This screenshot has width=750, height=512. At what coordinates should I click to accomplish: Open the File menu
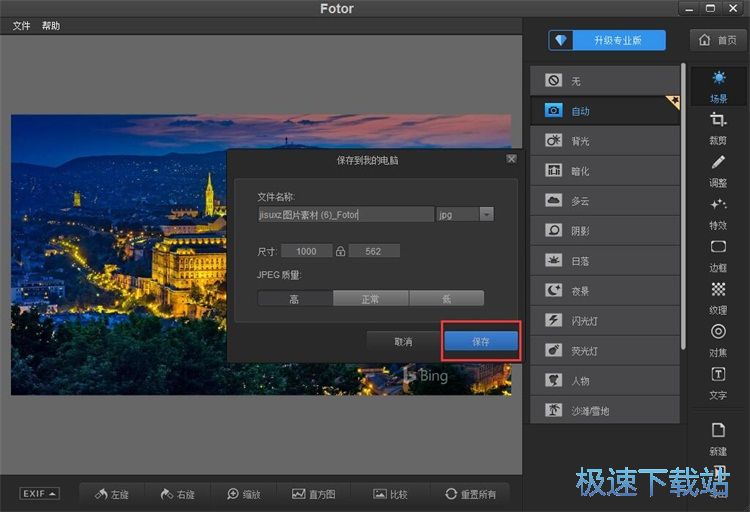pos(21,26)
